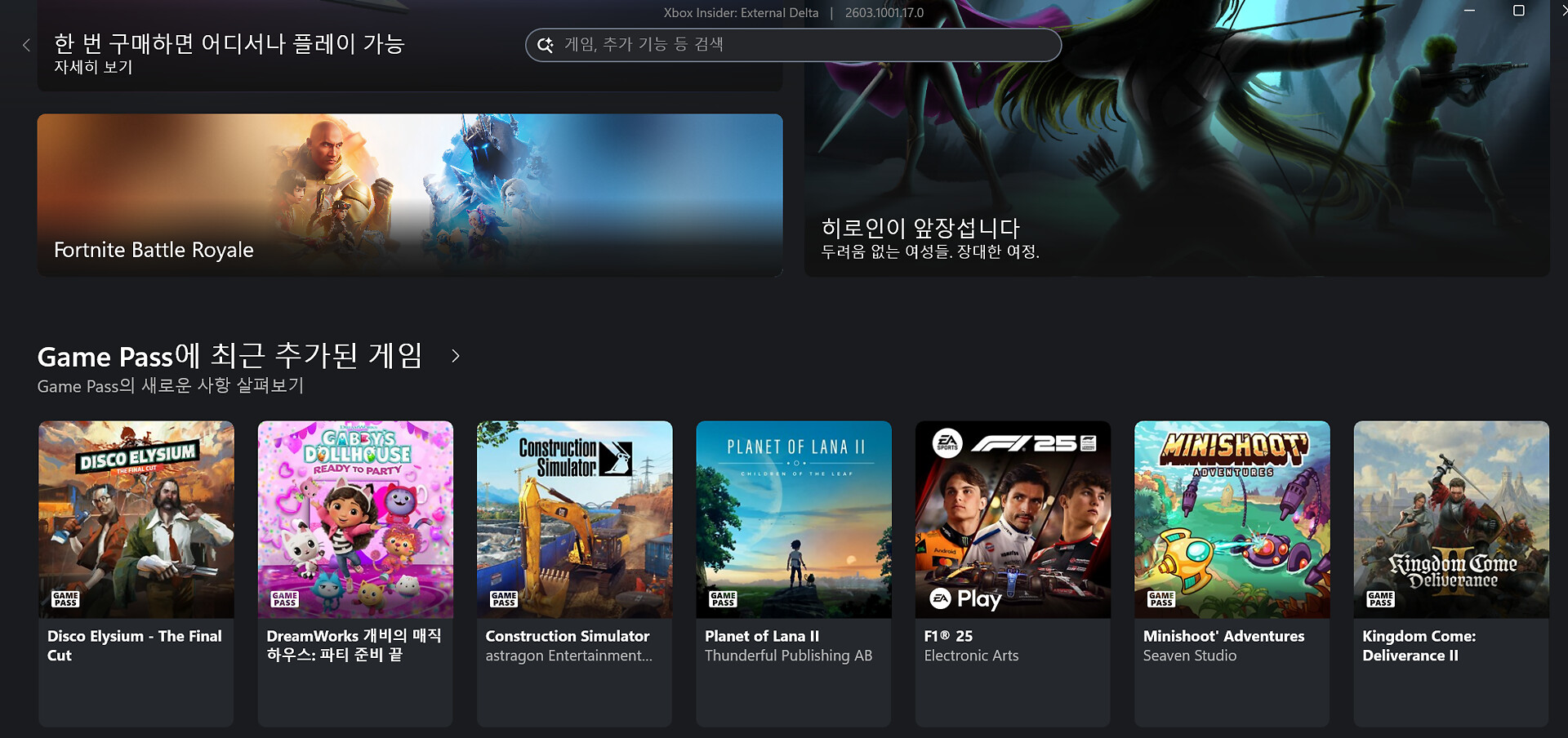Open the Minishoot' Adventures cover art

(1232, 519)
